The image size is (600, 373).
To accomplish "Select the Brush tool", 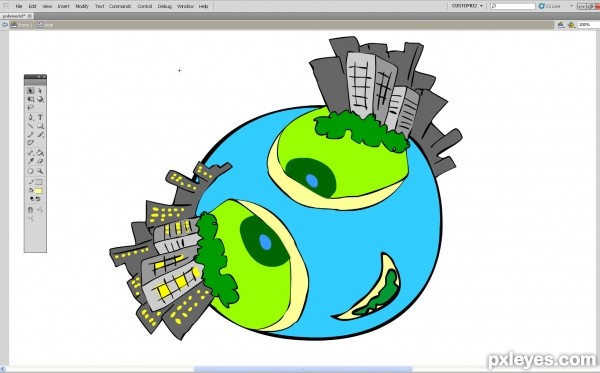I will click(x=40, y=135).
